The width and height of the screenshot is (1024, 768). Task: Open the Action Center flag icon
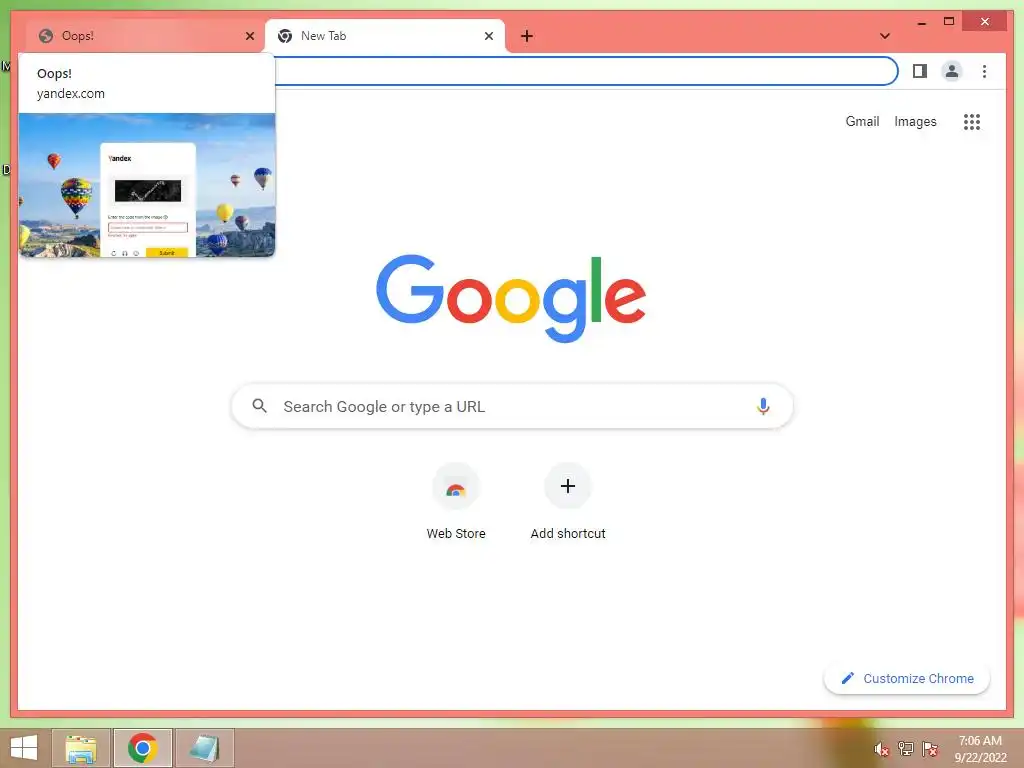point(930,749)
